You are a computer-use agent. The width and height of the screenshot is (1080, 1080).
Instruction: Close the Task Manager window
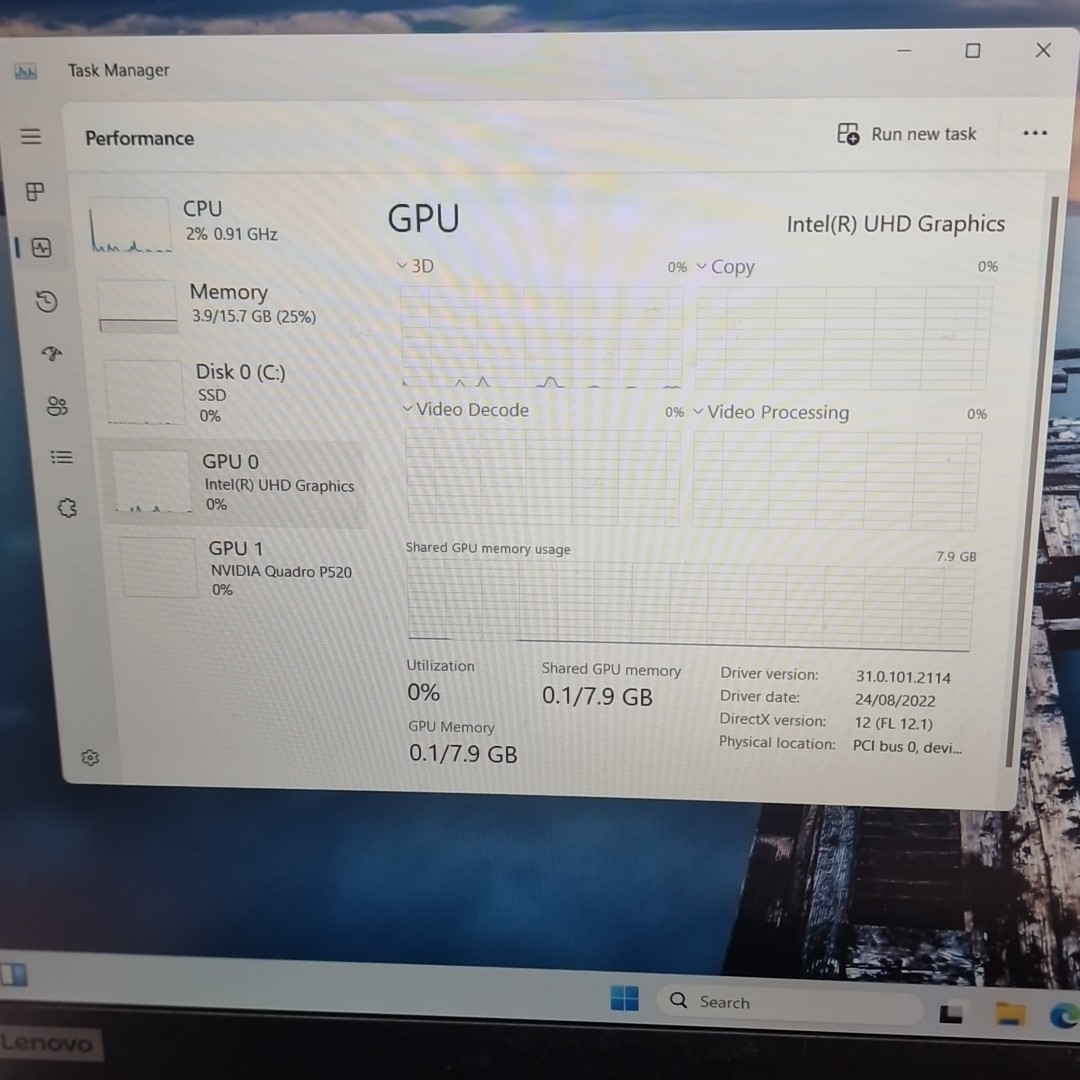click(1043, 50)
